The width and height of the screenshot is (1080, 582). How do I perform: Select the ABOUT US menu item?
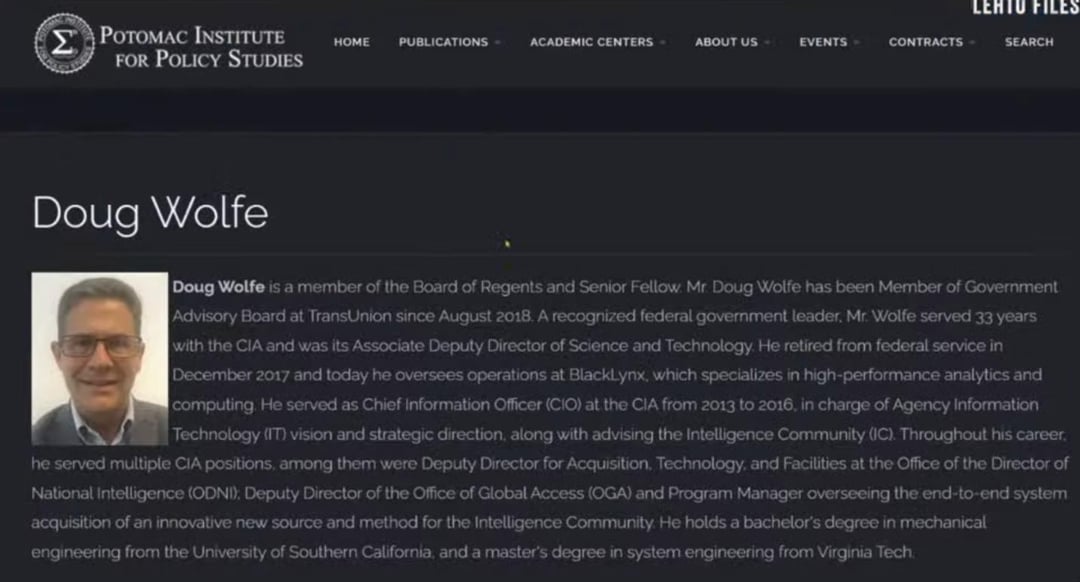(726, 42)
